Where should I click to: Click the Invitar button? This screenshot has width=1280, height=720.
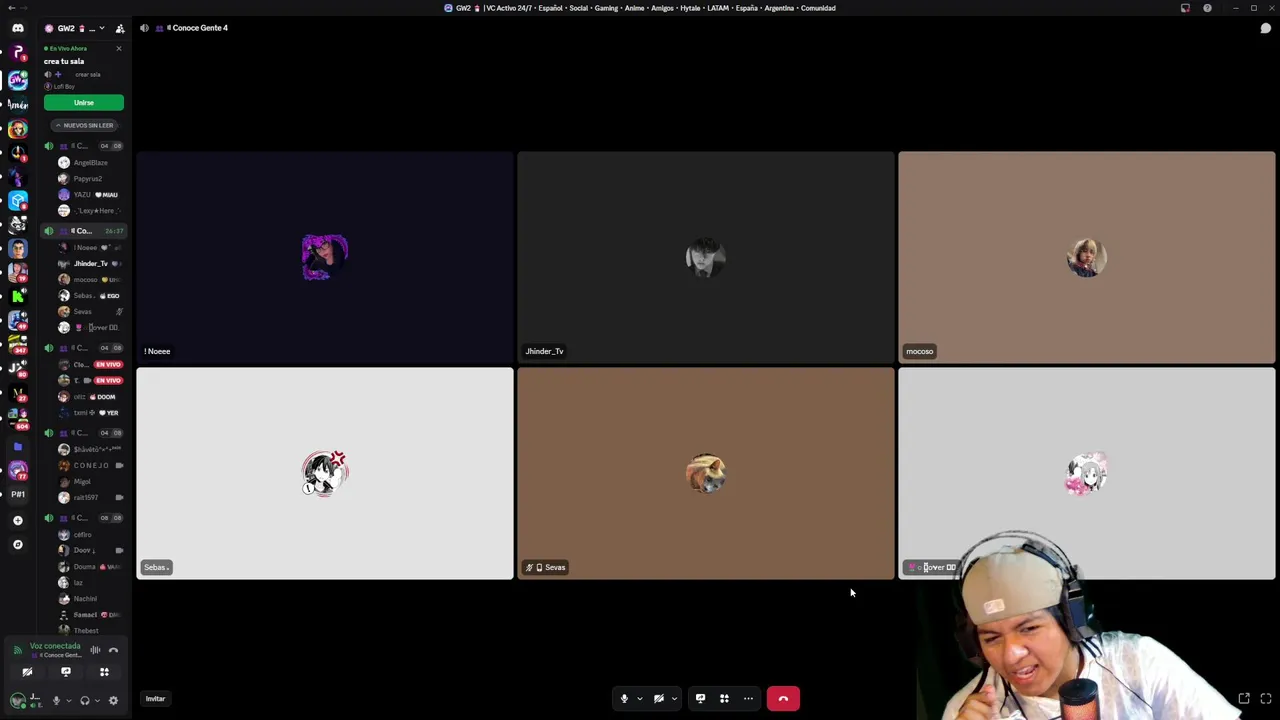point(155,699)
